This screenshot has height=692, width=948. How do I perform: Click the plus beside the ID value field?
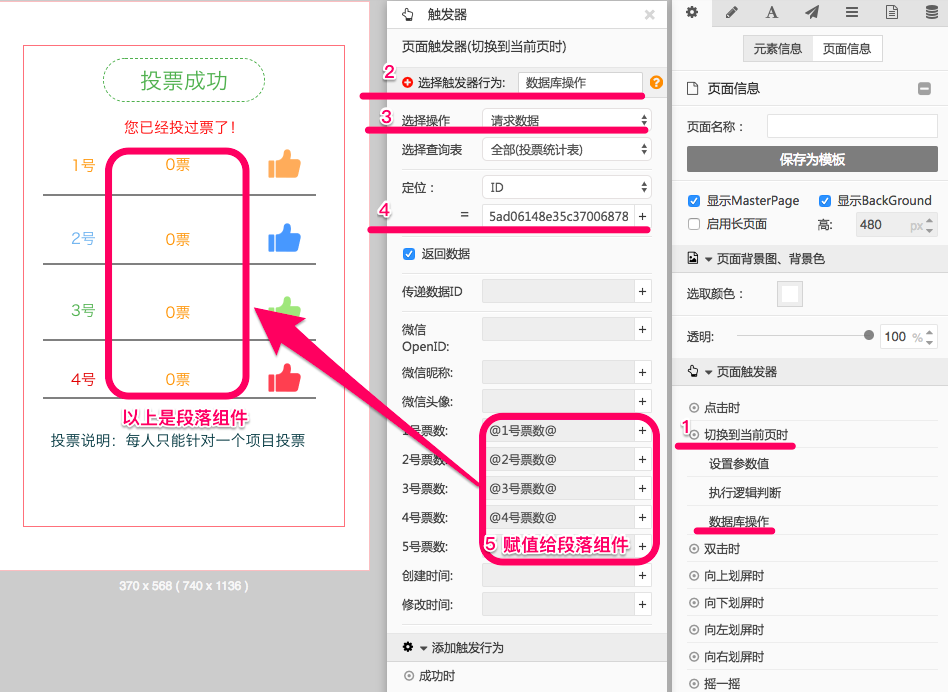pos(642,216)
